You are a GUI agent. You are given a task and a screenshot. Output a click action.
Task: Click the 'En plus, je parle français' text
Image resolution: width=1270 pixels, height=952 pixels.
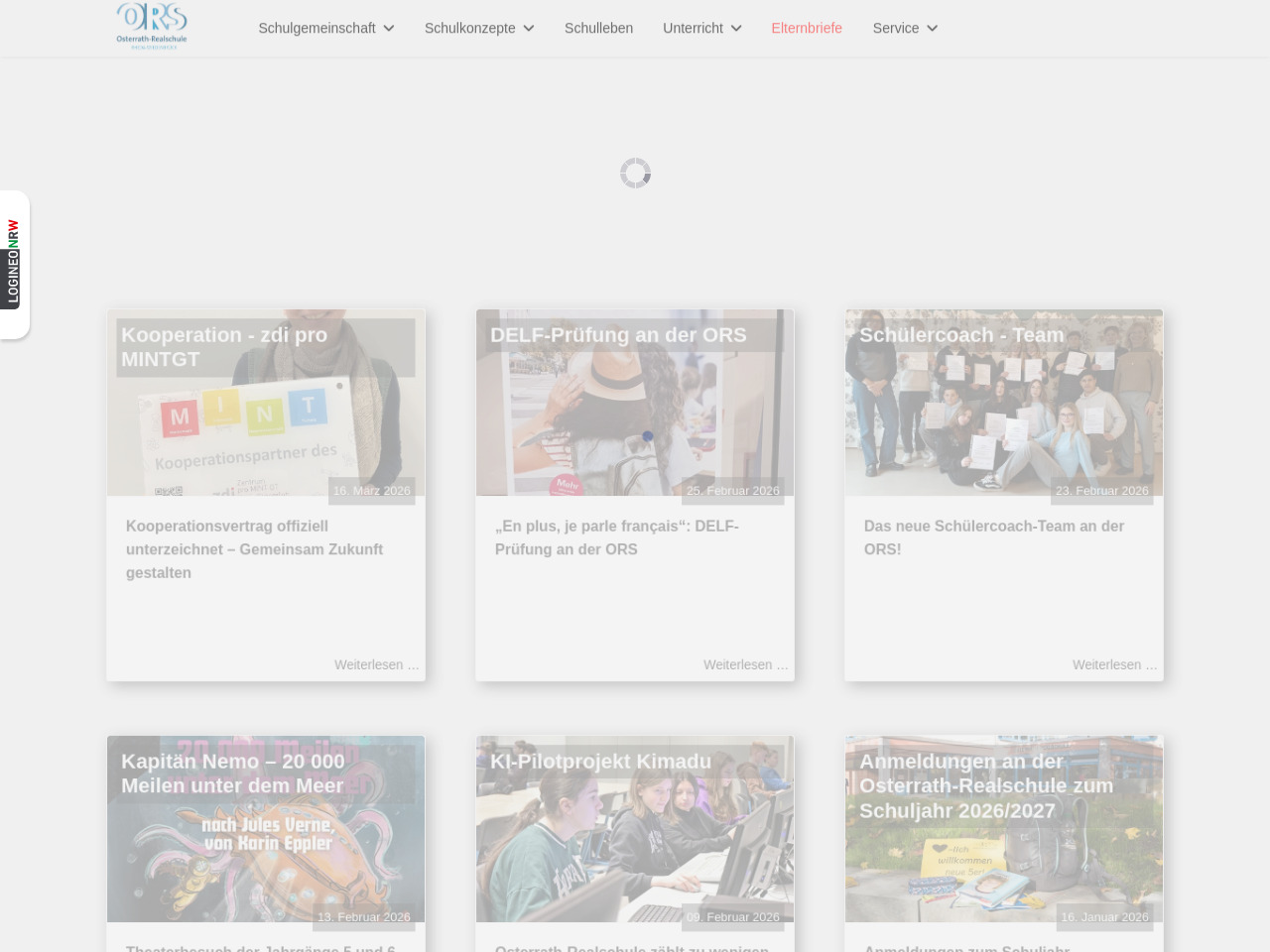pyautogui.click(x=616, y=537)
